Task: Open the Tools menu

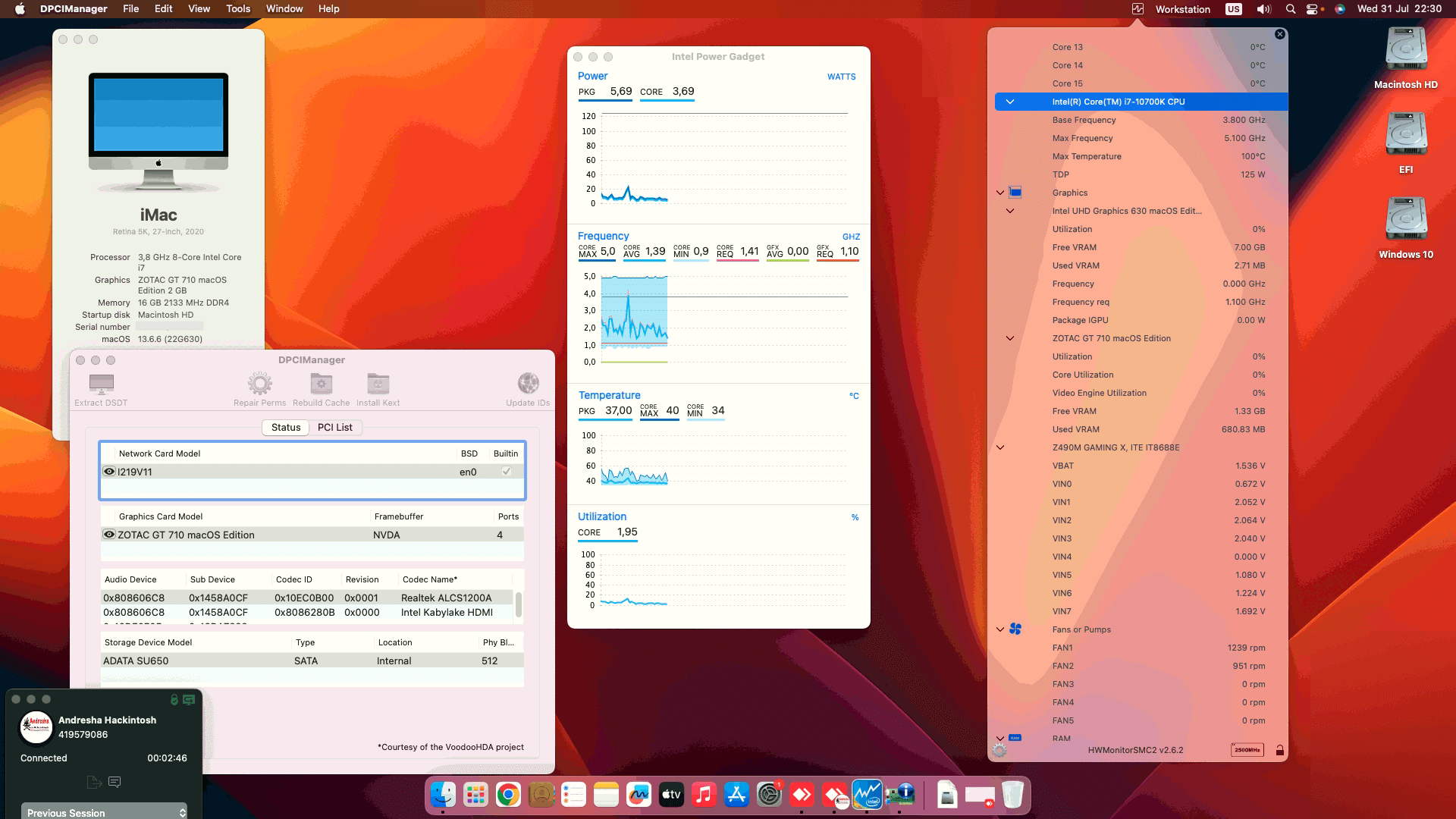Action: [237, 8]
